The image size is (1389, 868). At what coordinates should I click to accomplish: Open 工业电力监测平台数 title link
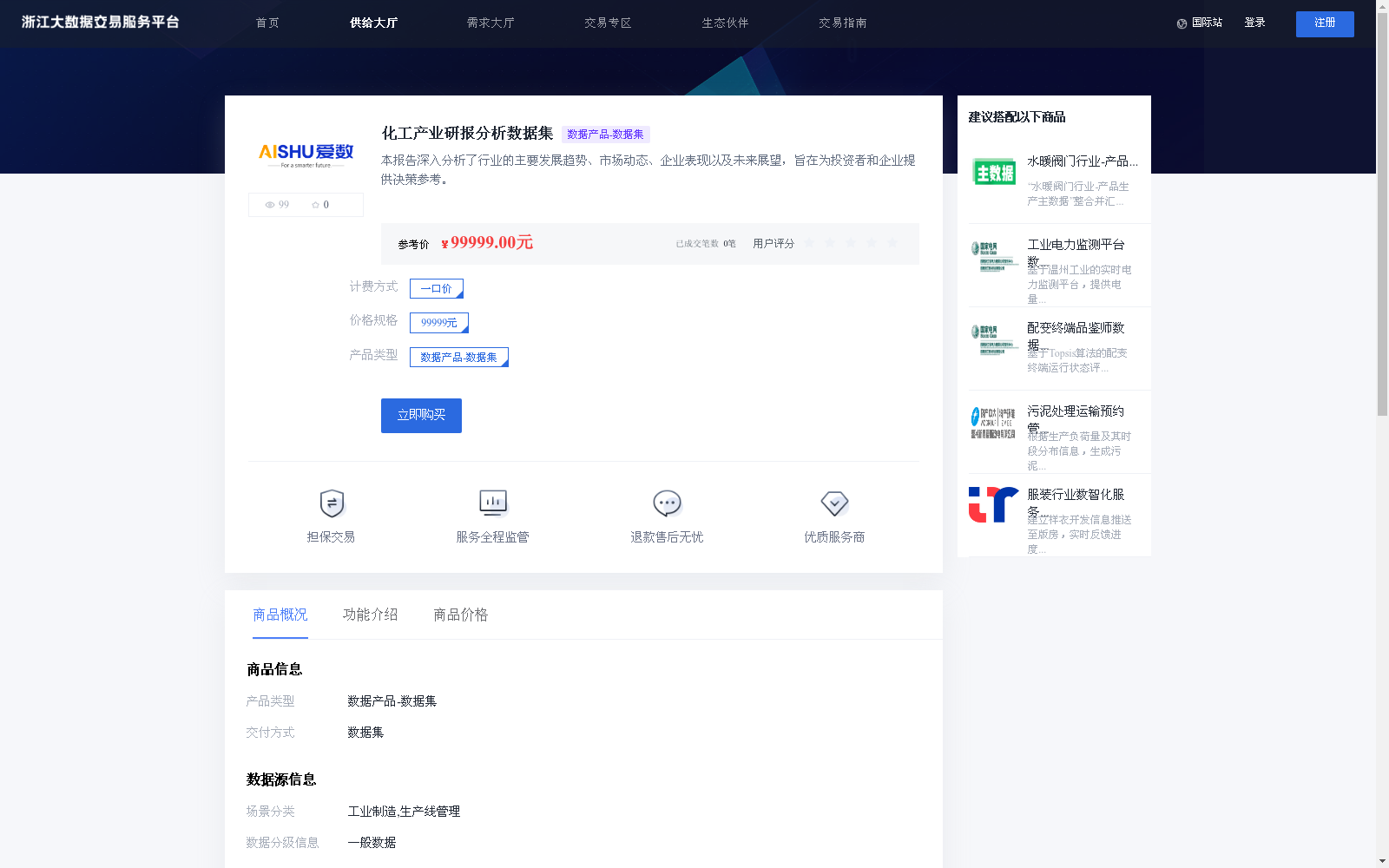(1076, 252)
